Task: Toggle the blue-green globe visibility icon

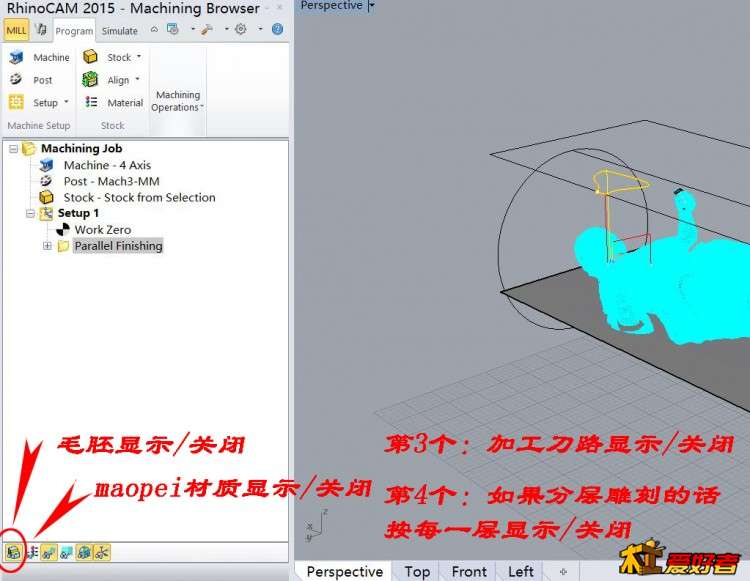Action: coord(84,553)
